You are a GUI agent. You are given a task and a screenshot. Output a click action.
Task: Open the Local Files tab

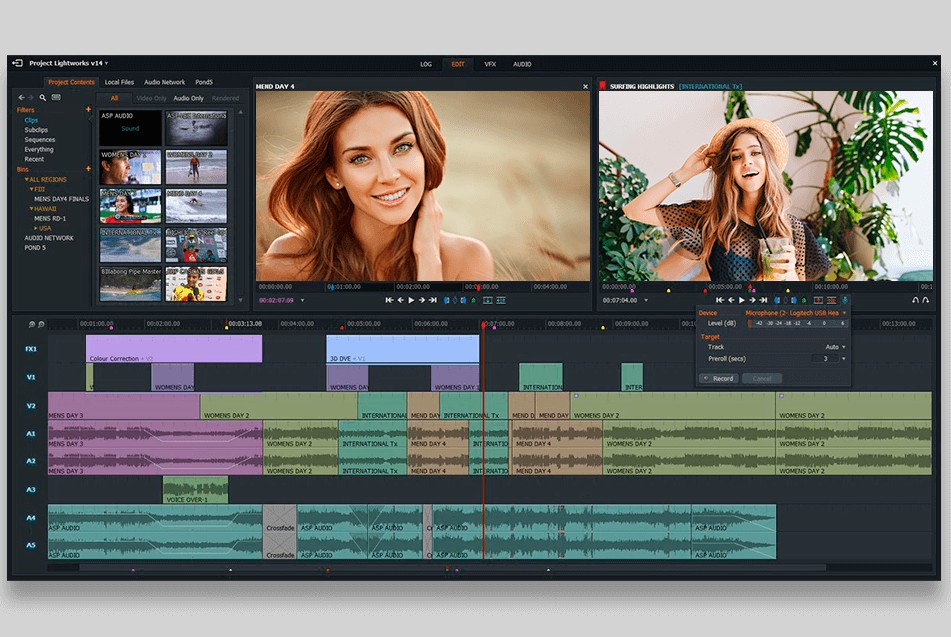coord(119,82)
